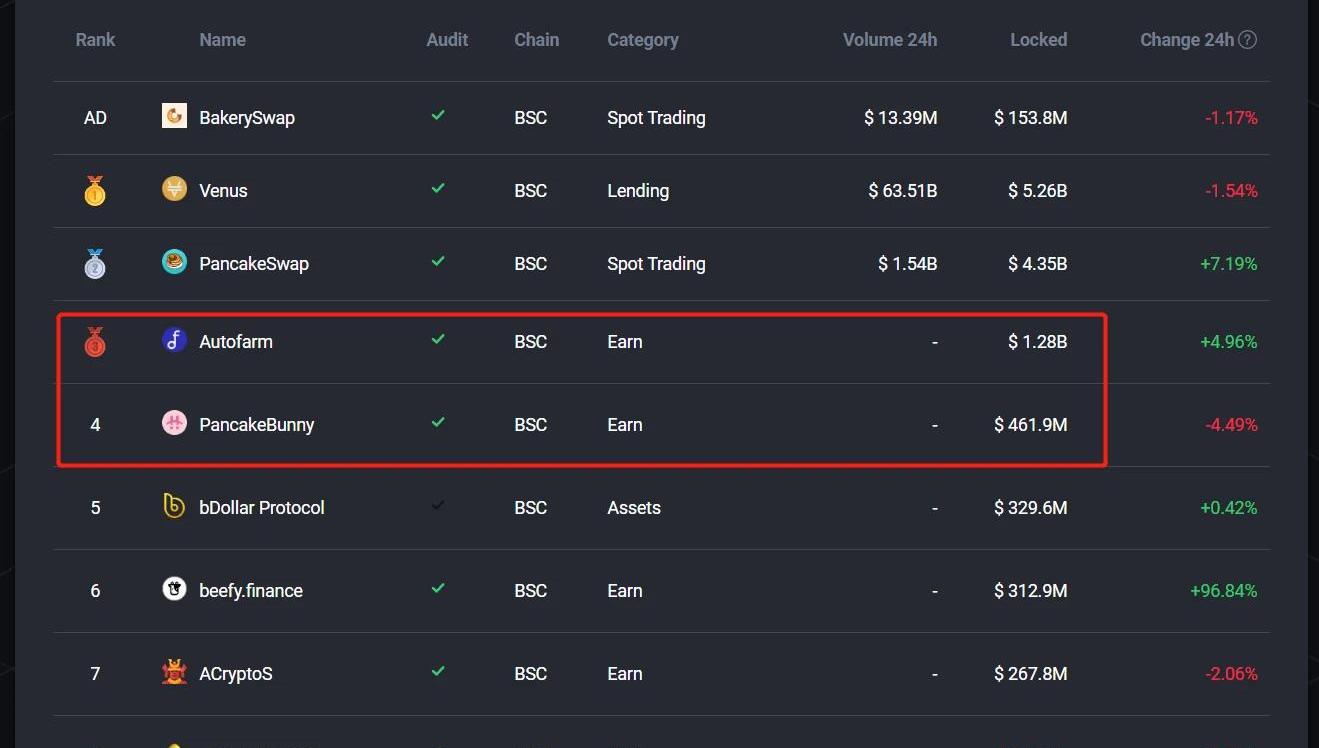Screen dimensions: 1319x748
Task: Click the Autofarm logo icon
Action: click(x=174, y=341)
